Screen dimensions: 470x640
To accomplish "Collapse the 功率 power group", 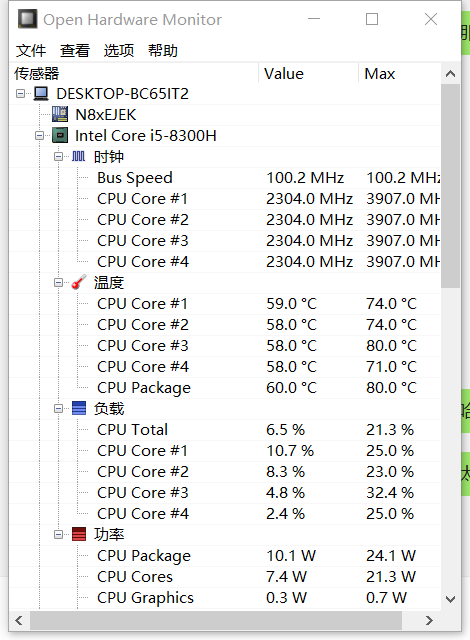I will [x=59, y=534].
